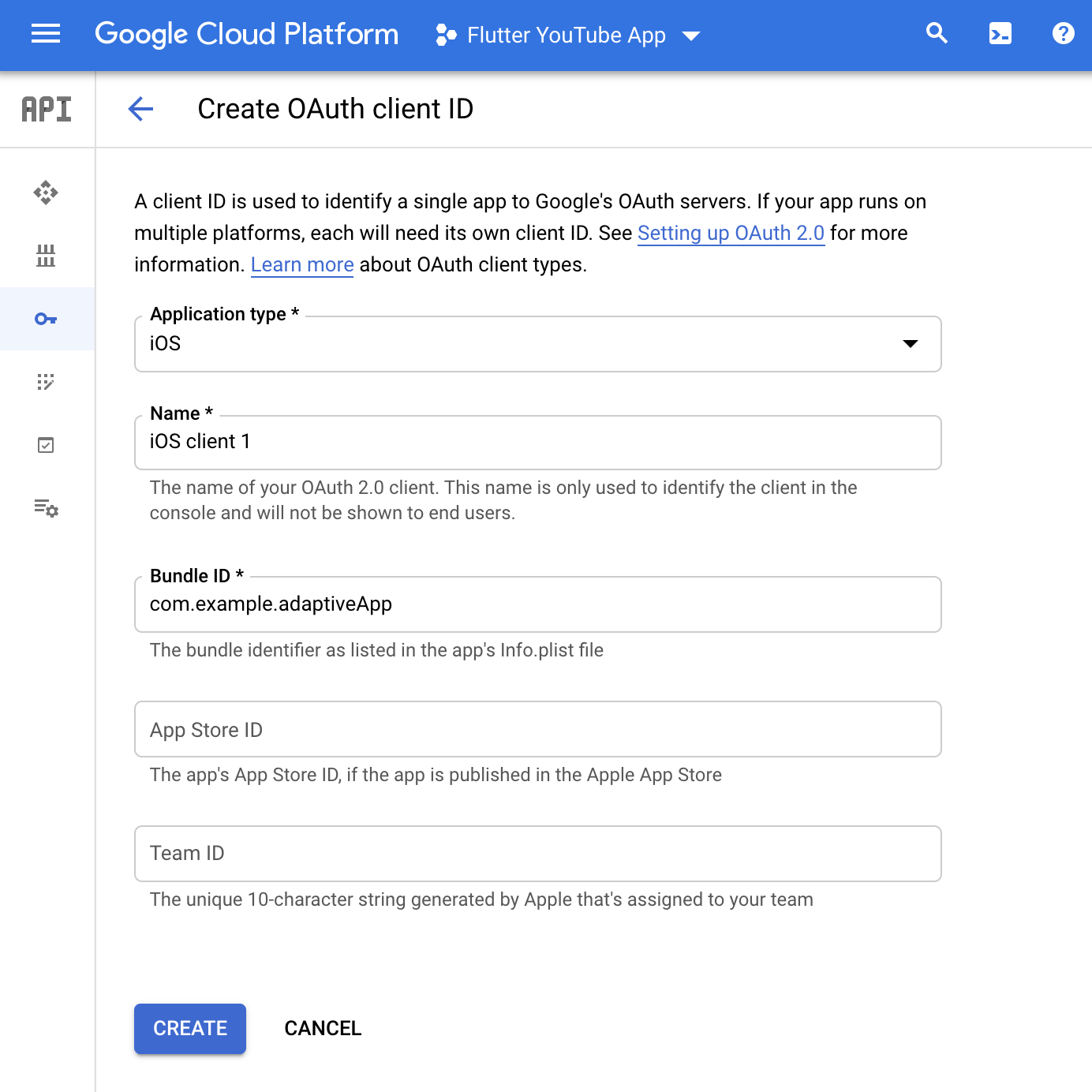The width and height of the screenshot is (1092, 1092).
Task: Click into the Team ID field
Action: point(537,854)
